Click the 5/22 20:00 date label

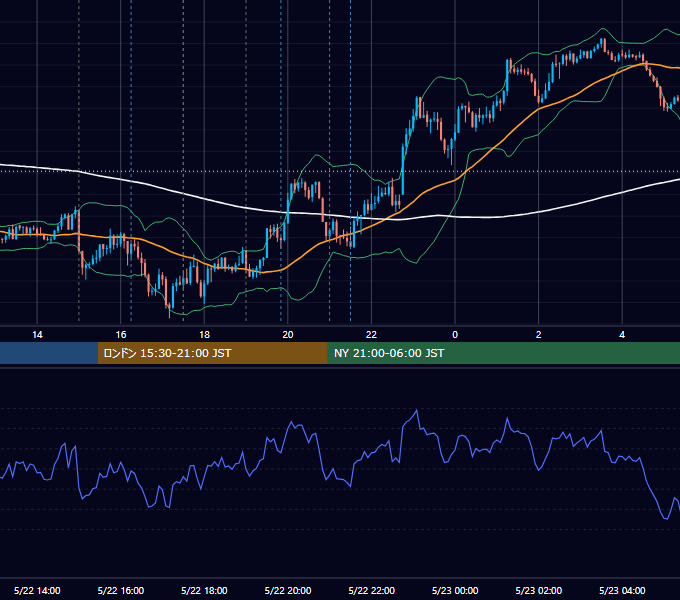click(x=288, y=590)
